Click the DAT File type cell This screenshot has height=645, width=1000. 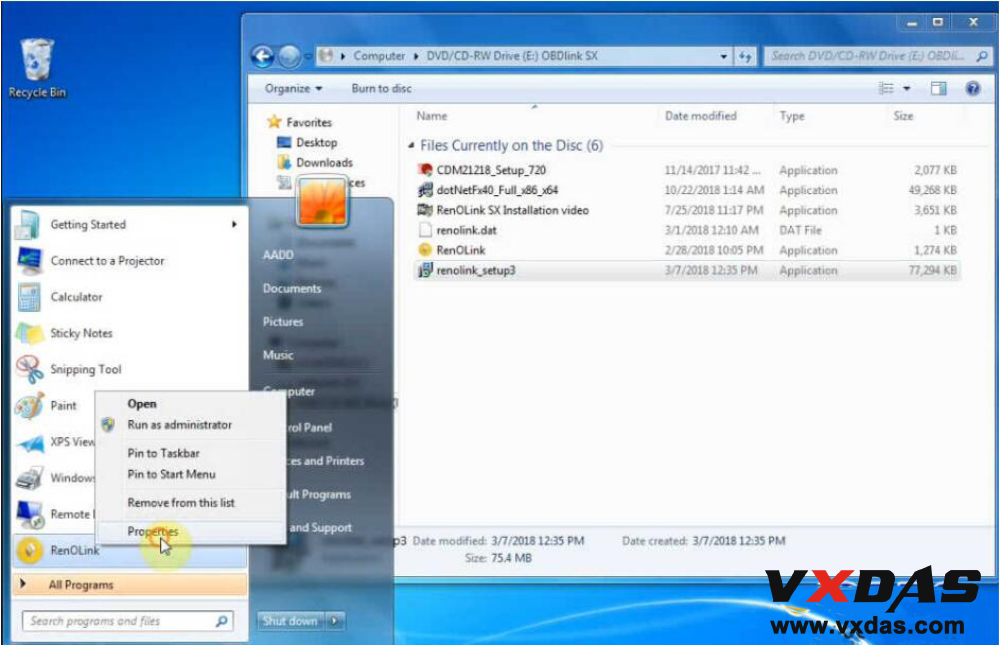coord(800,230)
